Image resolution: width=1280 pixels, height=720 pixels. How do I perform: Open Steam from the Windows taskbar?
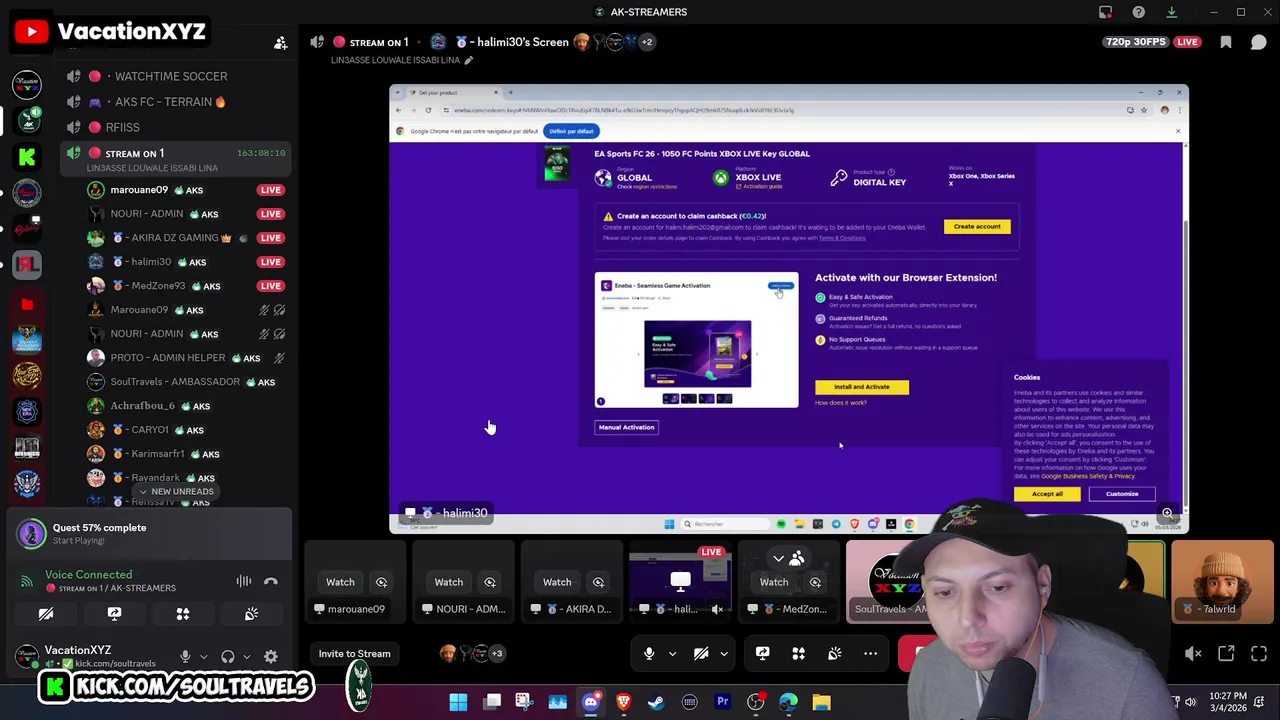(x=656, y=702)
